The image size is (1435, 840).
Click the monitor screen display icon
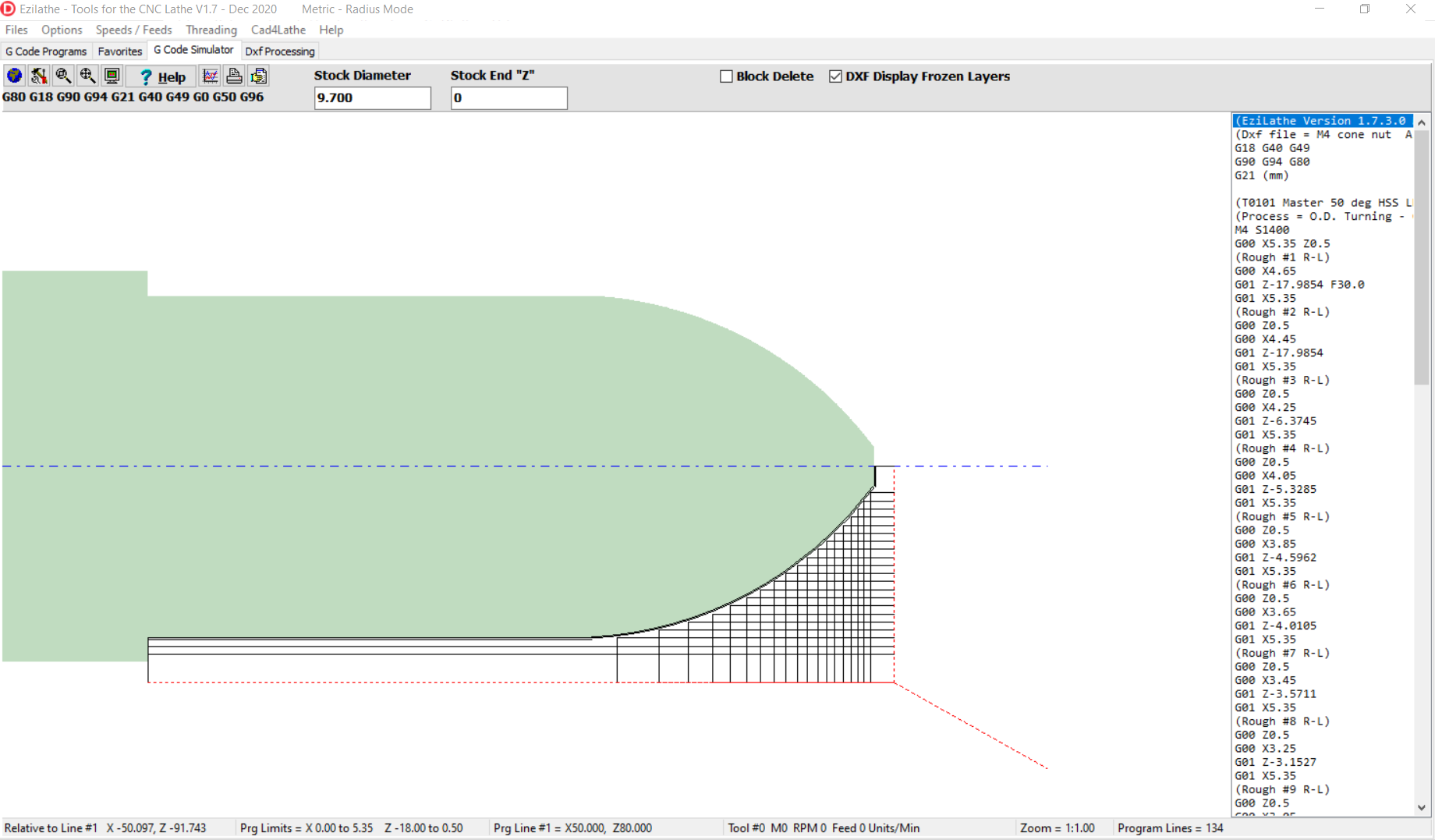112,76
